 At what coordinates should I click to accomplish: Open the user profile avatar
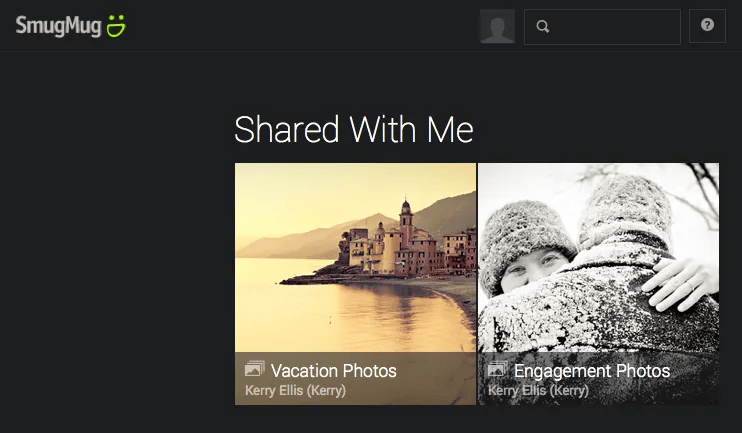(x=497, y=26)
